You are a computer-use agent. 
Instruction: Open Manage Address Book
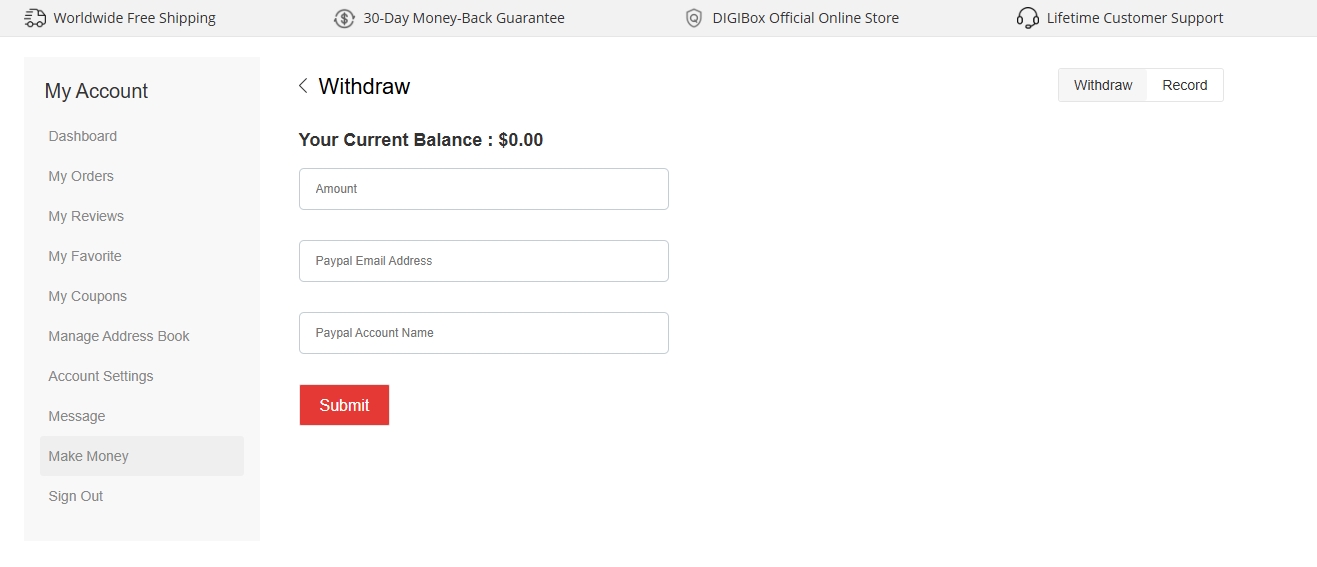119,336
